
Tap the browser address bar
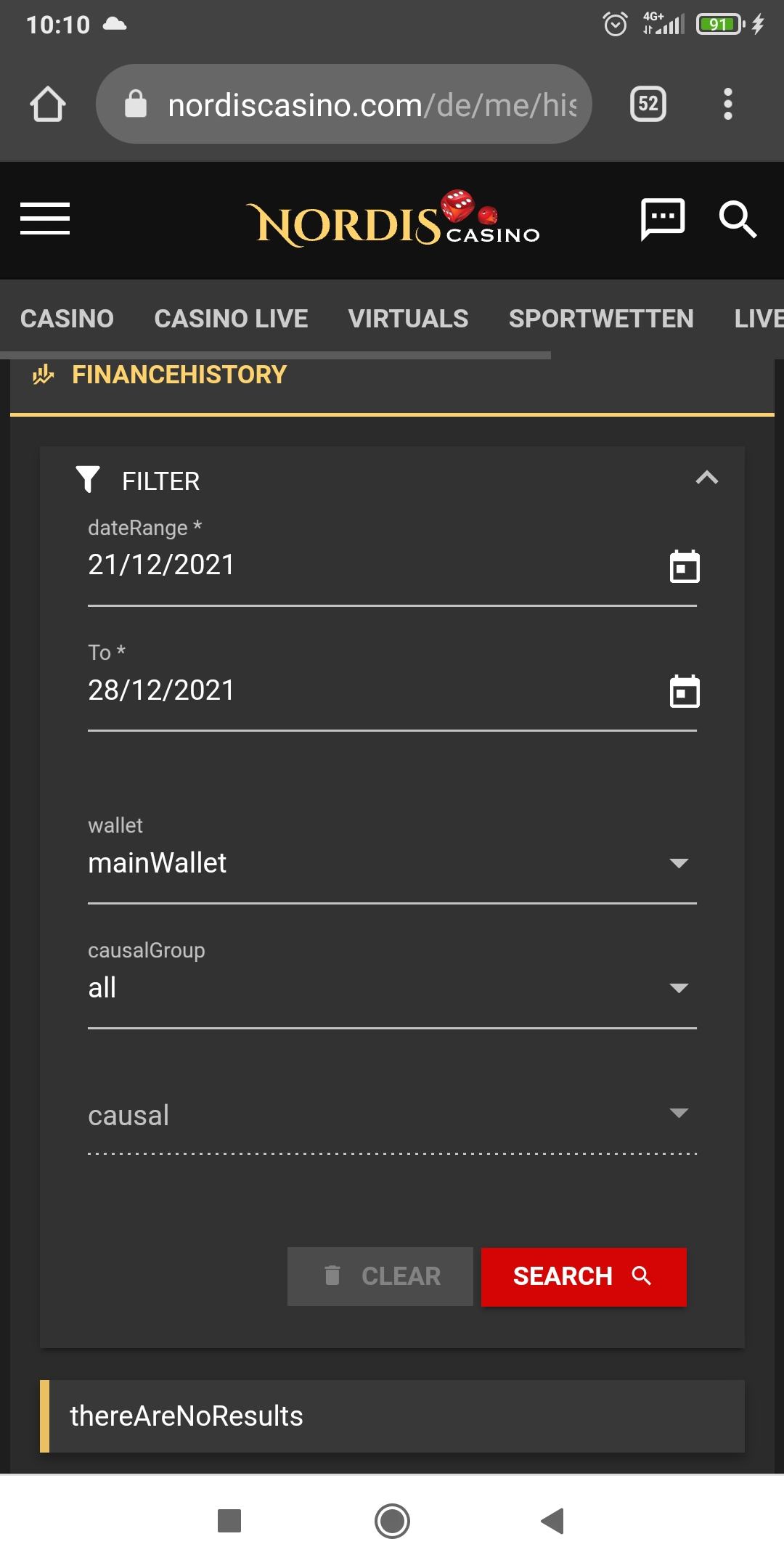tap(344, 105)
